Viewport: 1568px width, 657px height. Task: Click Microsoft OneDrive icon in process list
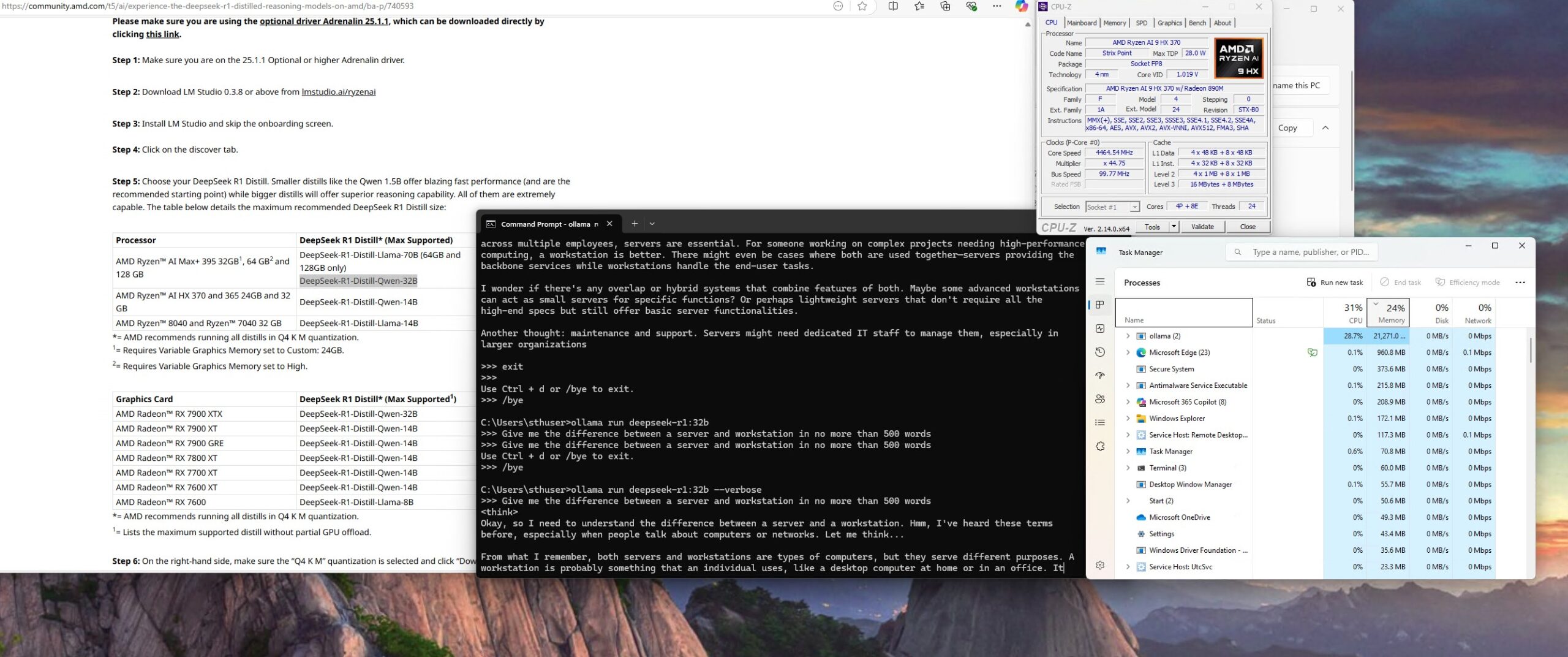pos(1141,517)
